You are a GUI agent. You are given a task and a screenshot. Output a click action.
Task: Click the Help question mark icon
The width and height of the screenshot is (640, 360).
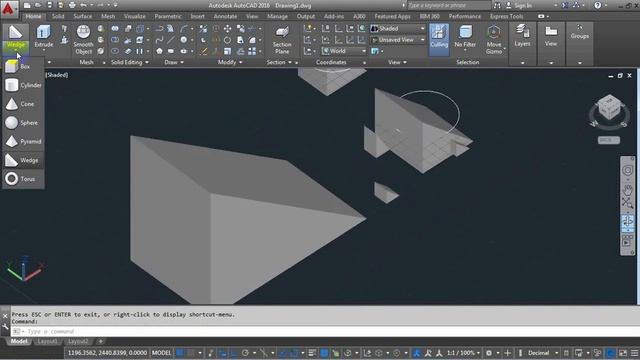click(598, 5)
